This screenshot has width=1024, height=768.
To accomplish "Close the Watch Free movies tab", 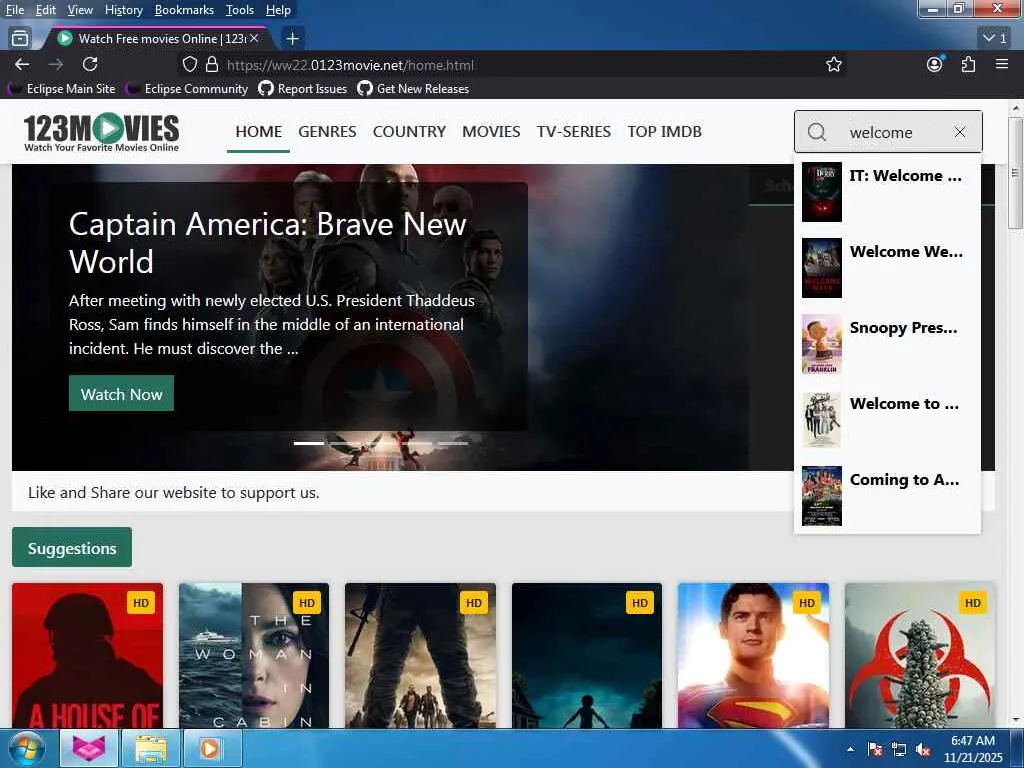I will pyautogui.click(x=254, y=39).
